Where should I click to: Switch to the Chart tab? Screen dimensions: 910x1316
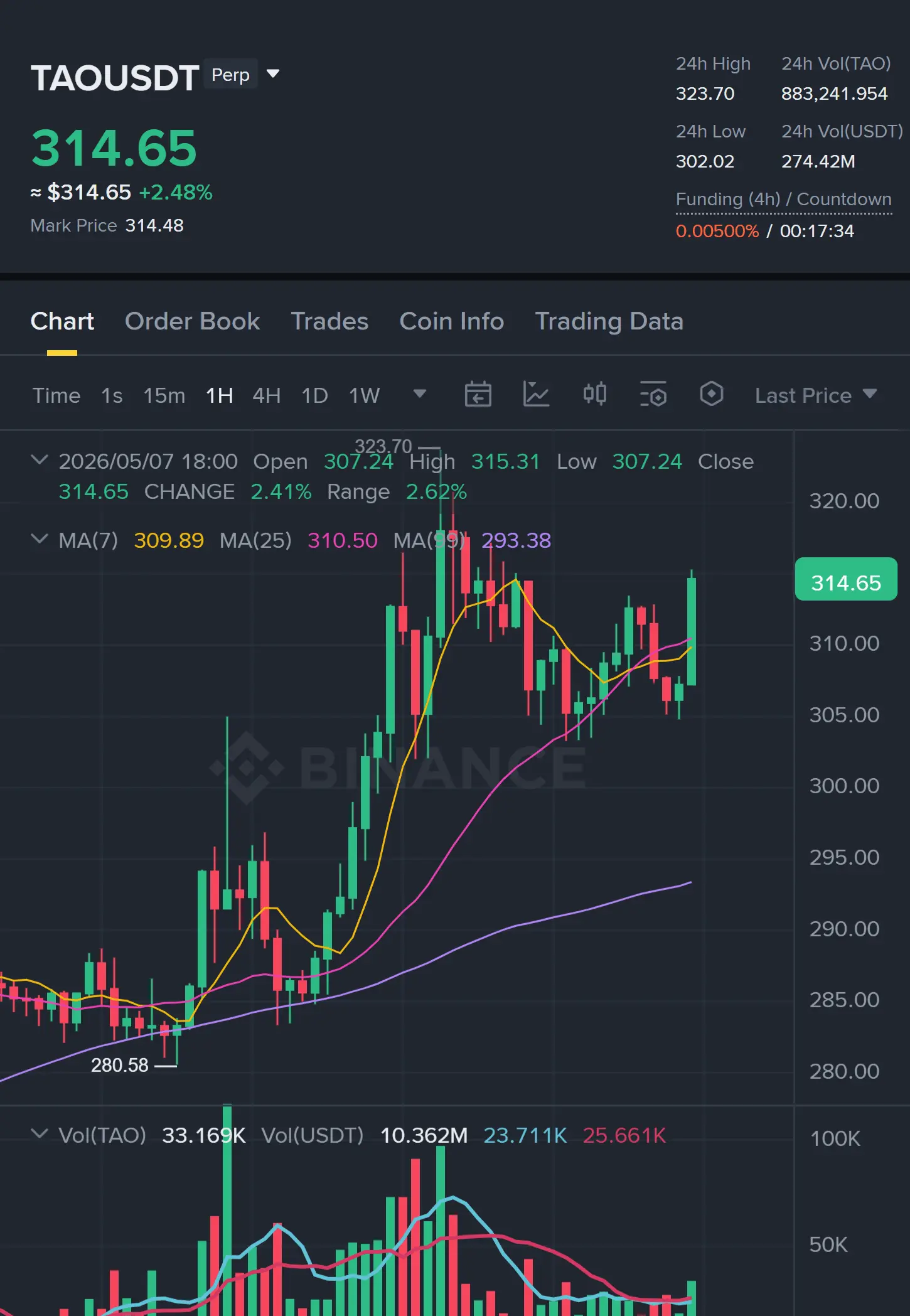click(x=62, y=321)
